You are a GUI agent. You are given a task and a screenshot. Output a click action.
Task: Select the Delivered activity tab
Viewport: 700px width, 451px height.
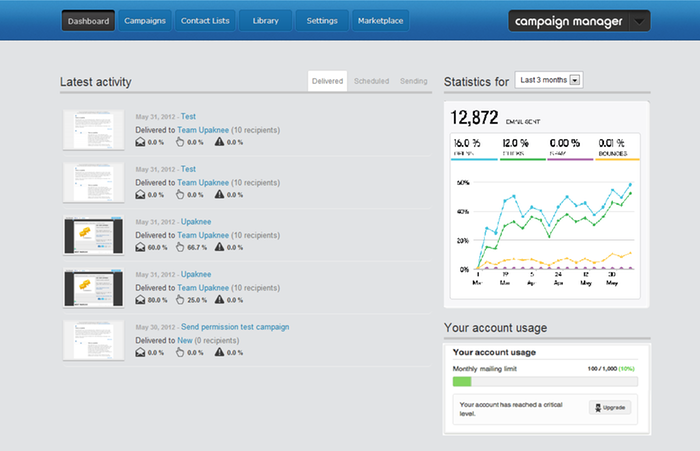(x=327, y=81)
